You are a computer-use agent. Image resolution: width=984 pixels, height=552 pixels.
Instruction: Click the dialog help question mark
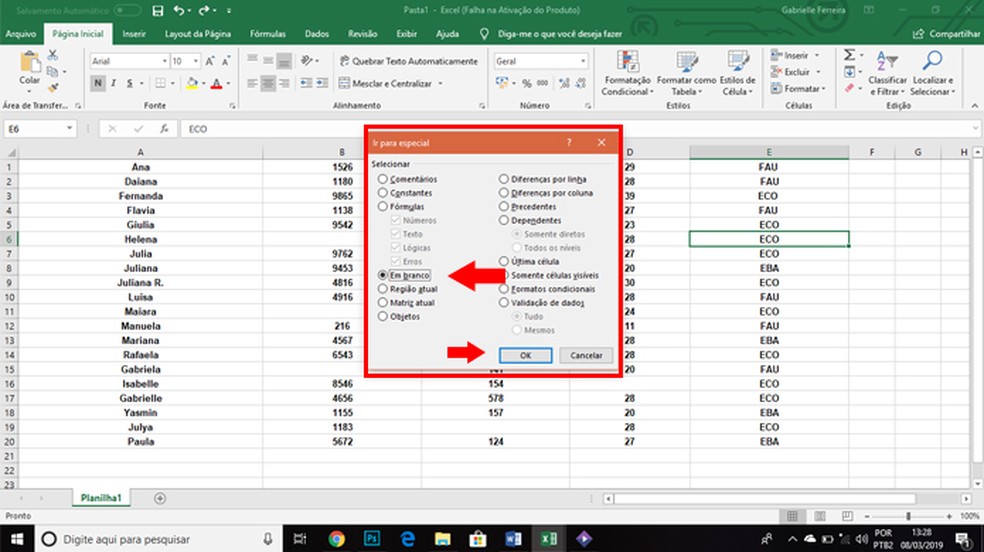(x=569, y=142)
